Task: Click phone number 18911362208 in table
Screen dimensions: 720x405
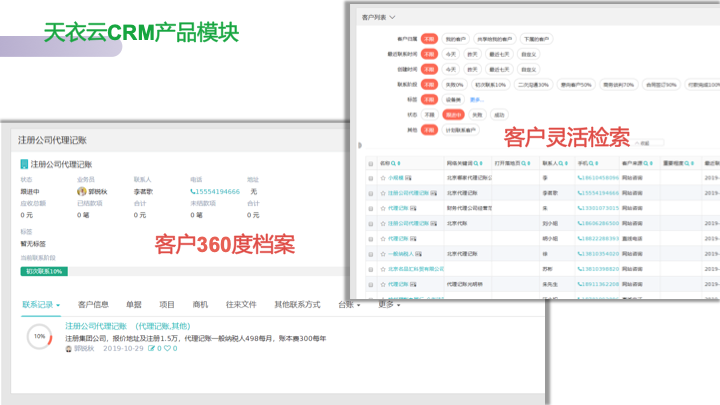Action: coord(600,284)
